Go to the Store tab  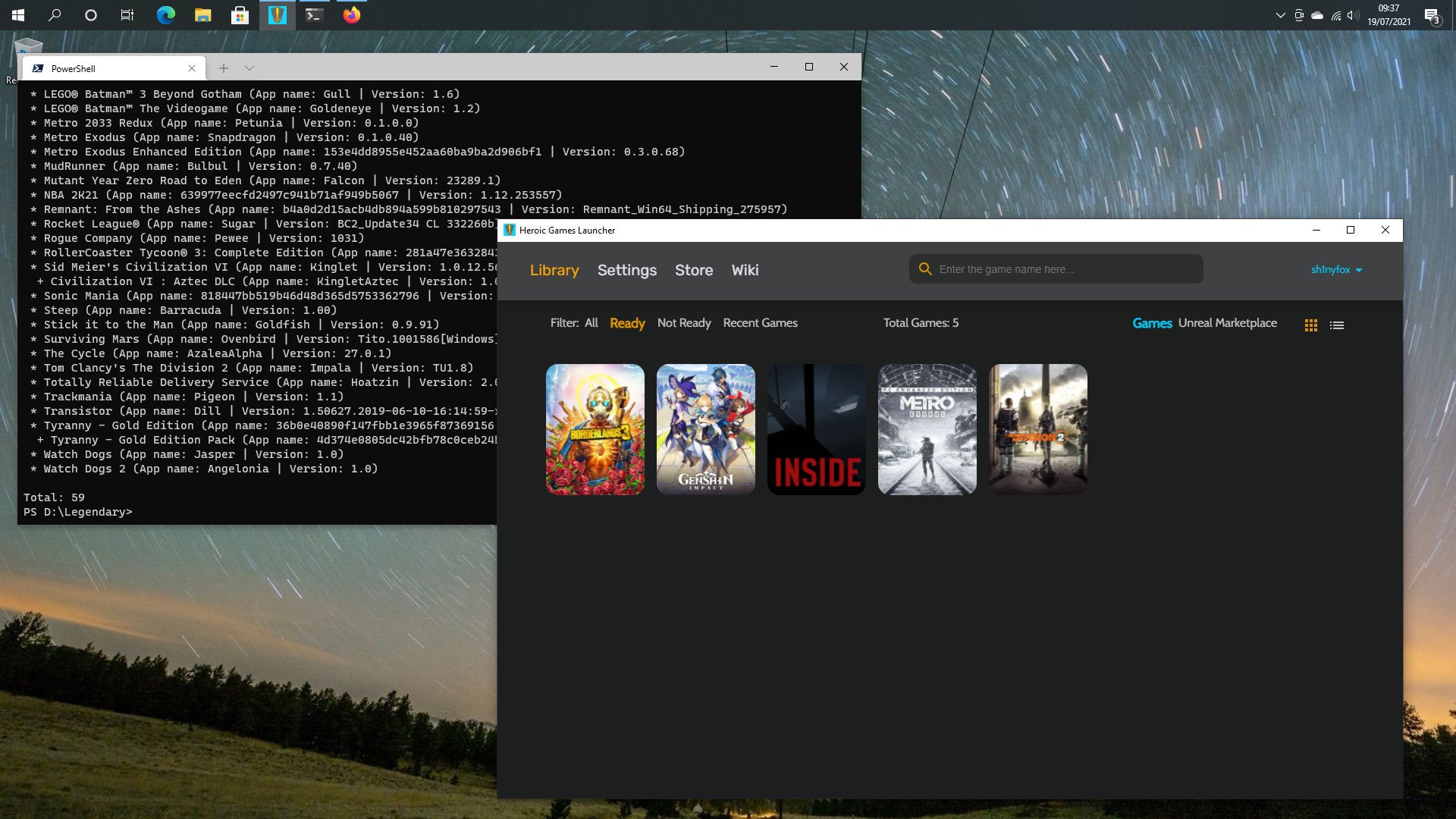[694, 271]
